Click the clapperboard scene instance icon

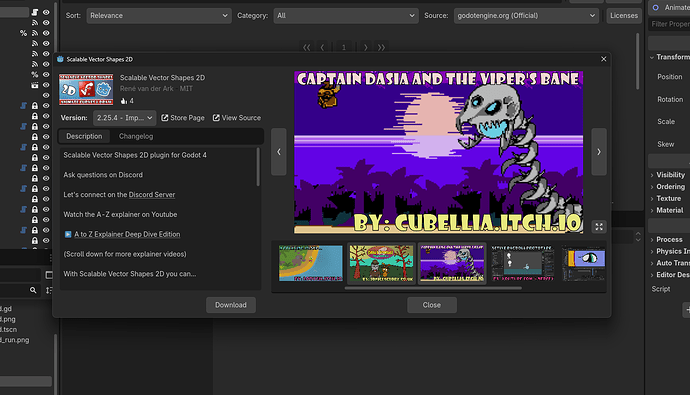point(35,85)
